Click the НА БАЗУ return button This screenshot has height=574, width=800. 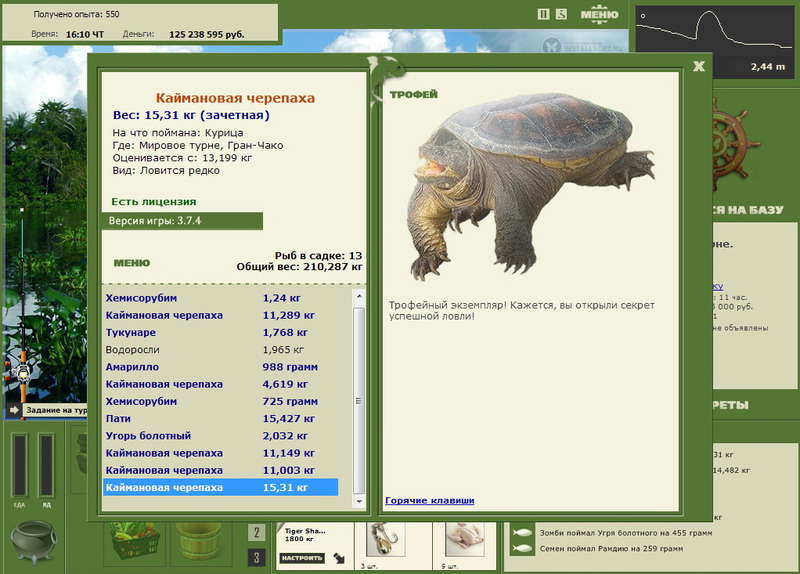[x=748, y=210]
